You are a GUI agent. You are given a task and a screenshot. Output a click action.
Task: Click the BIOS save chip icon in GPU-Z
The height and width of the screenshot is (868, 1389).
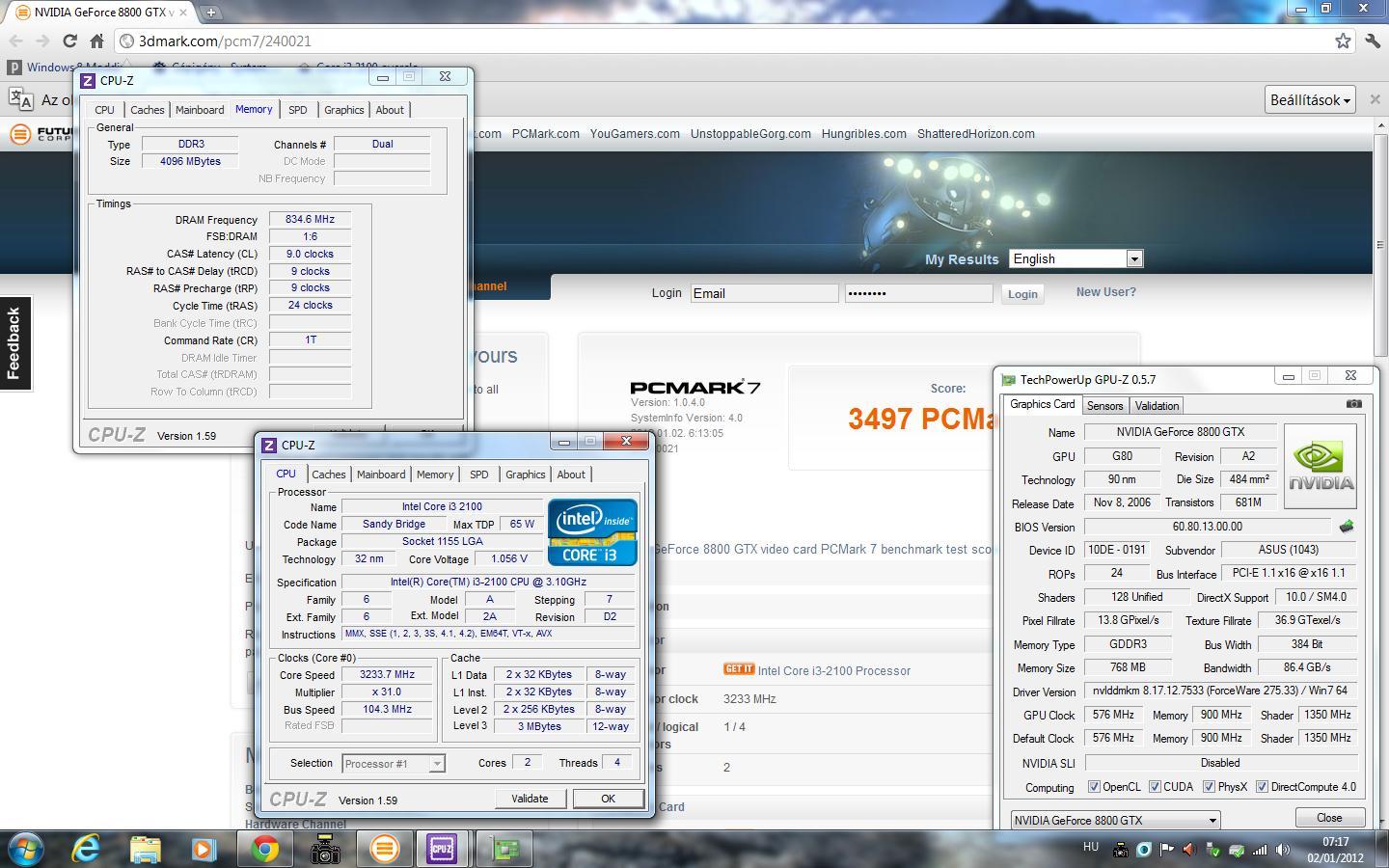point(1347,527)
